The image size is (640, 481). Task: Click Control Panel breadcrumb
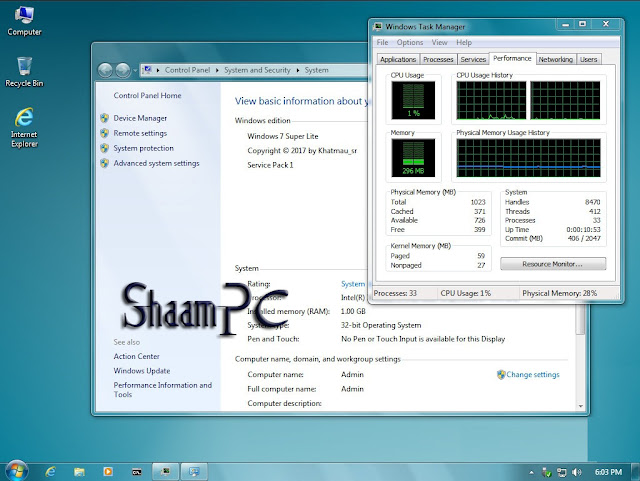187,70
